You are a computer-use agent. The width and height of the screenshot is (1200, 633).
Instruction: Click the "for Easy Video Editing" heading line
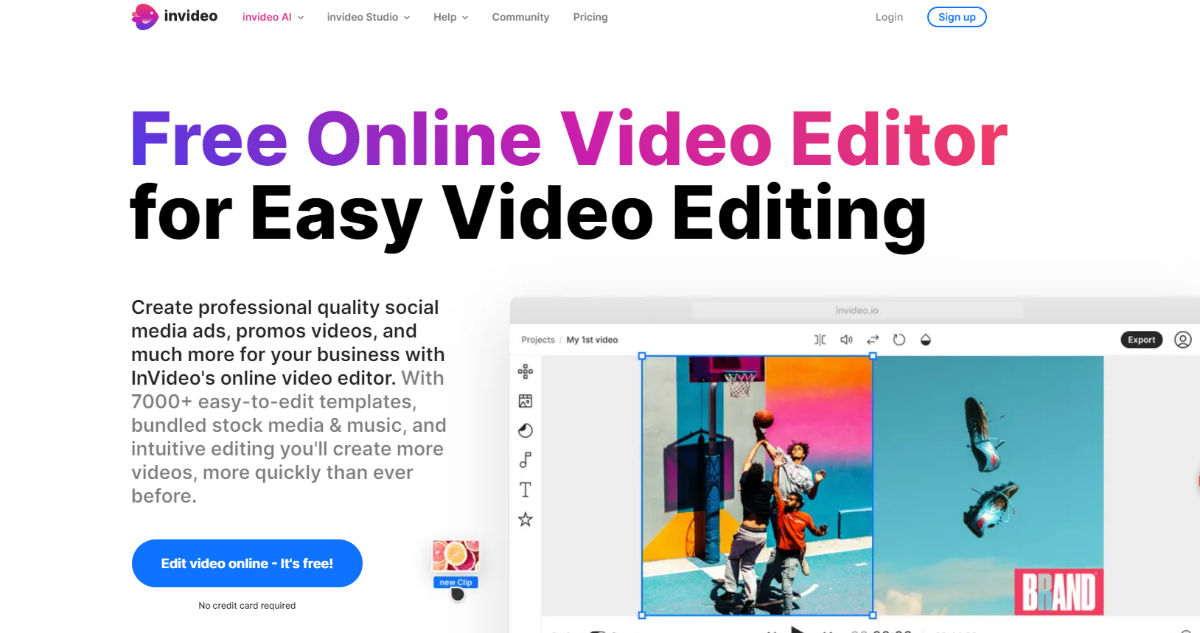[528, 213]
